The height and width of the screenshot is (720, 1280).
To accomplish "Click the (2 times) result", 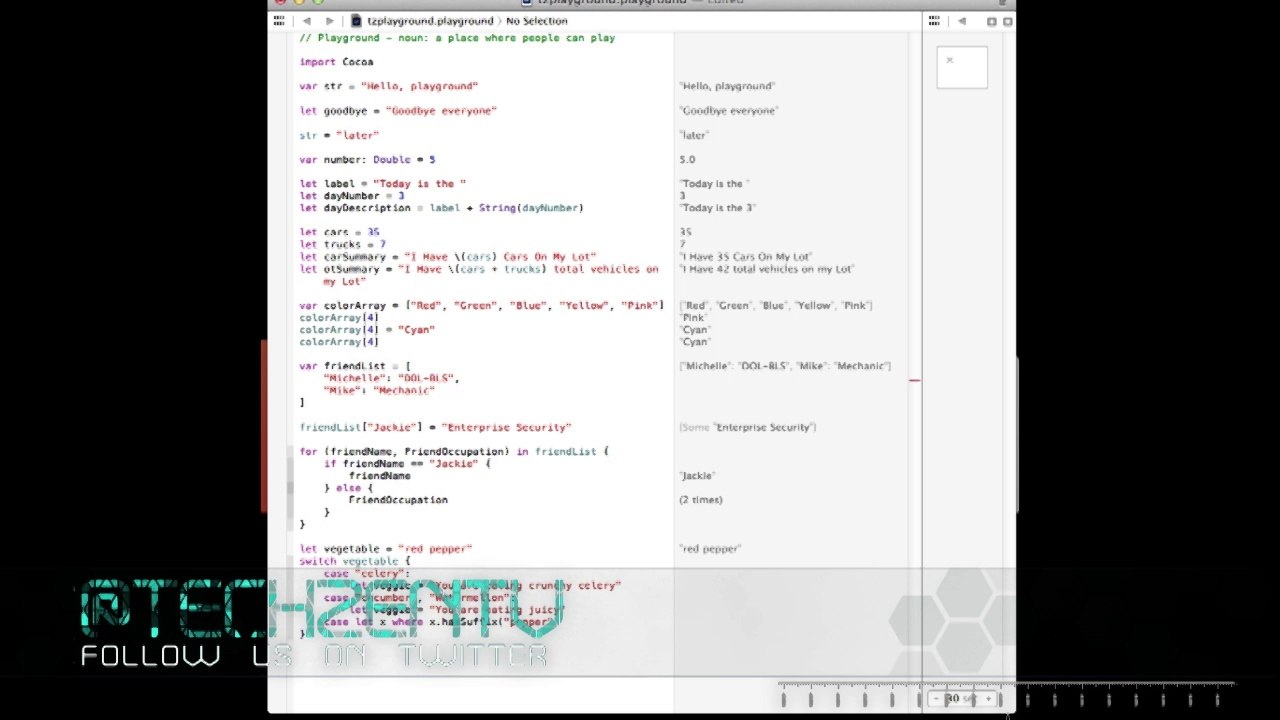I will [x=701, y=500].
